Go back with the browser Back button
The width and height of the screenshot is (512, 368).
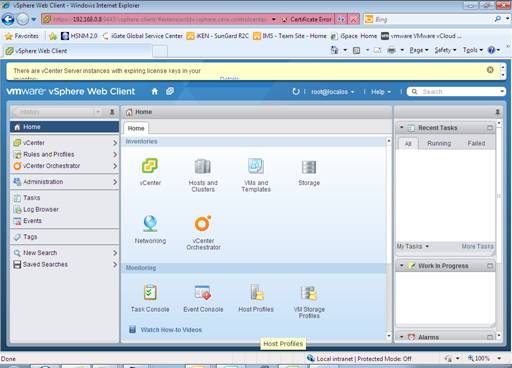8,19
